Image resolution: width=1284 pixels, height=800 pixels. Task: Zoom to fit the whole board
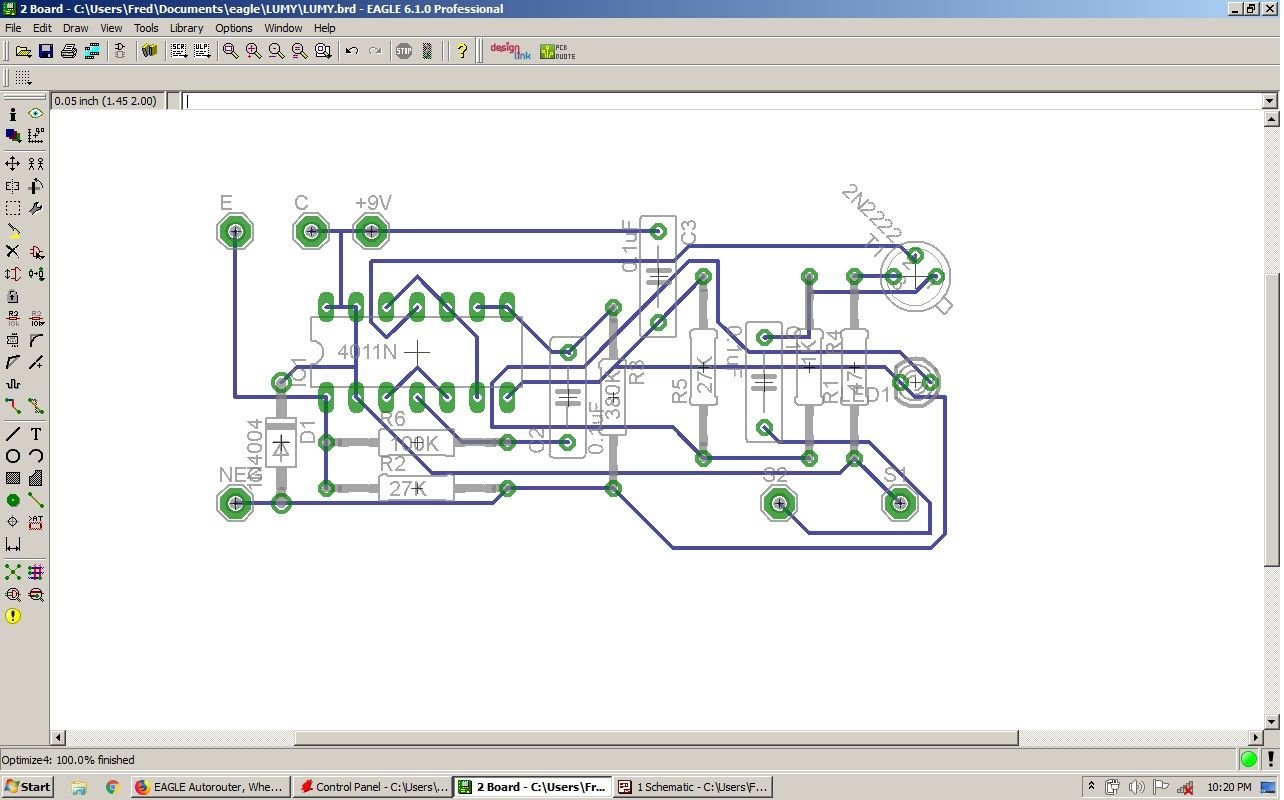pyautogui.click(x=229, y=51)
